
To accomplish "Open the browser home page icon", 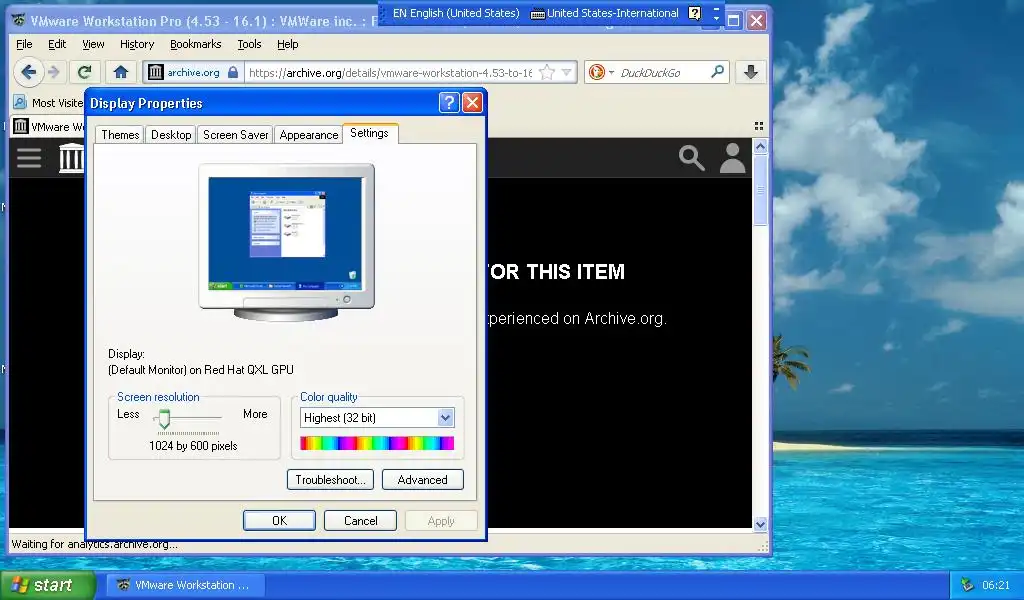I will pos(120,72).
